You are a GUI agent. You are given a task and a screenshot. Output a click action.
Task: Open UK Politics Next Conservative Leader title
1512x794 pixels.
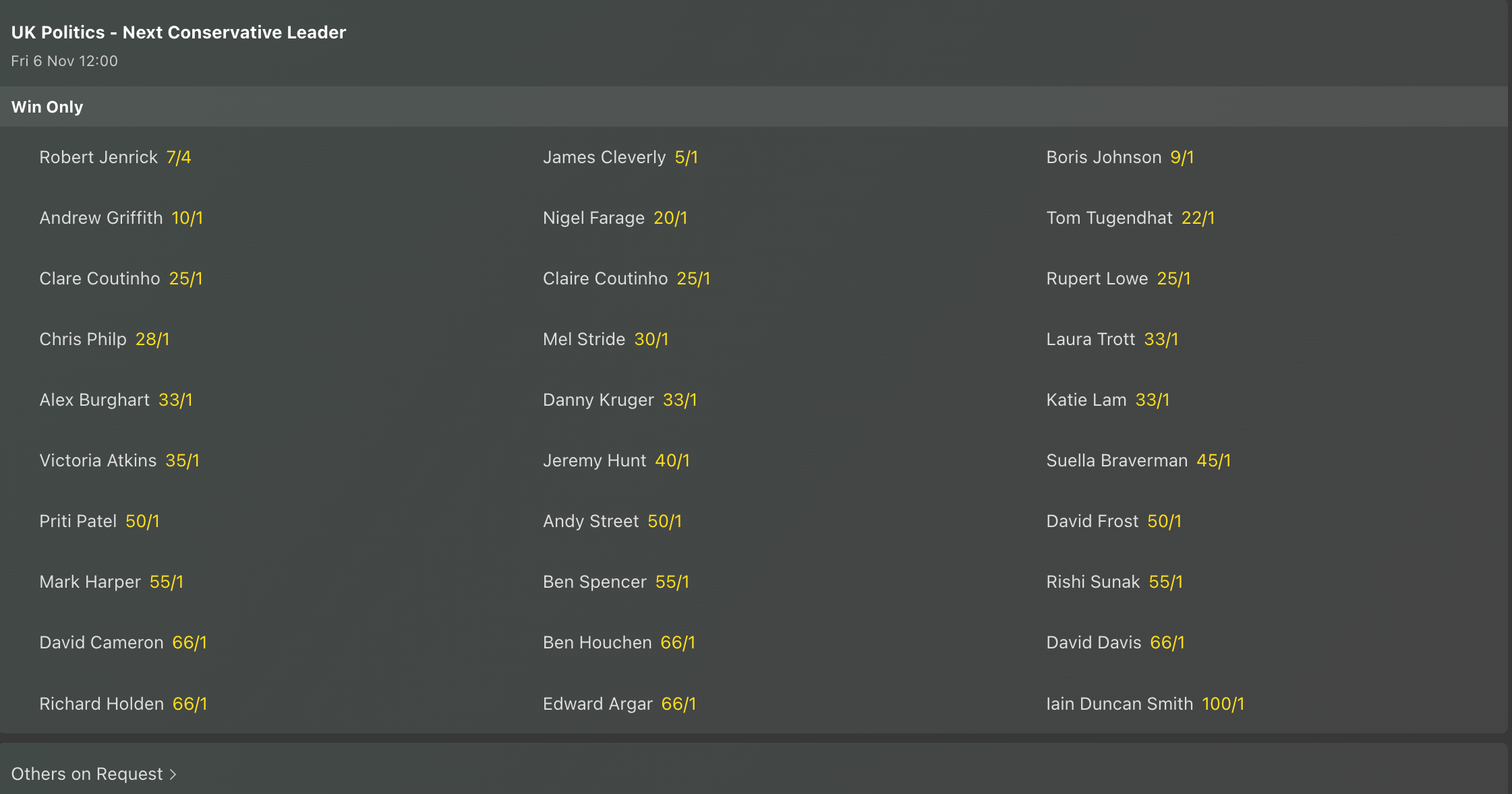[179, 32]
